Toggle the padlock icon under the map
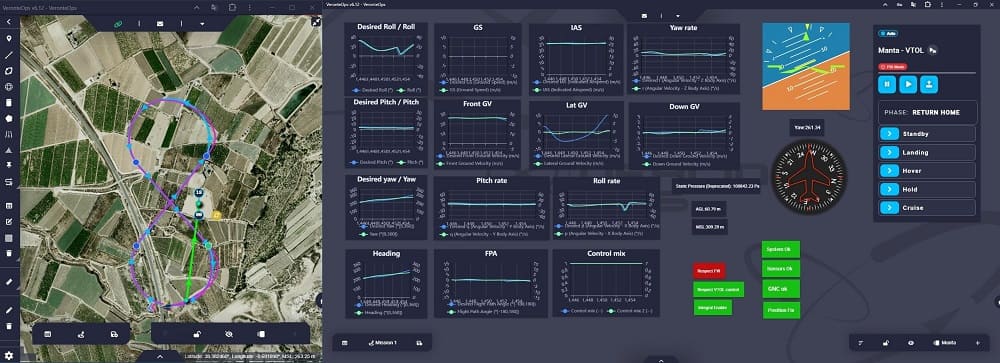The image size is (1000, 363). (198, 334)
